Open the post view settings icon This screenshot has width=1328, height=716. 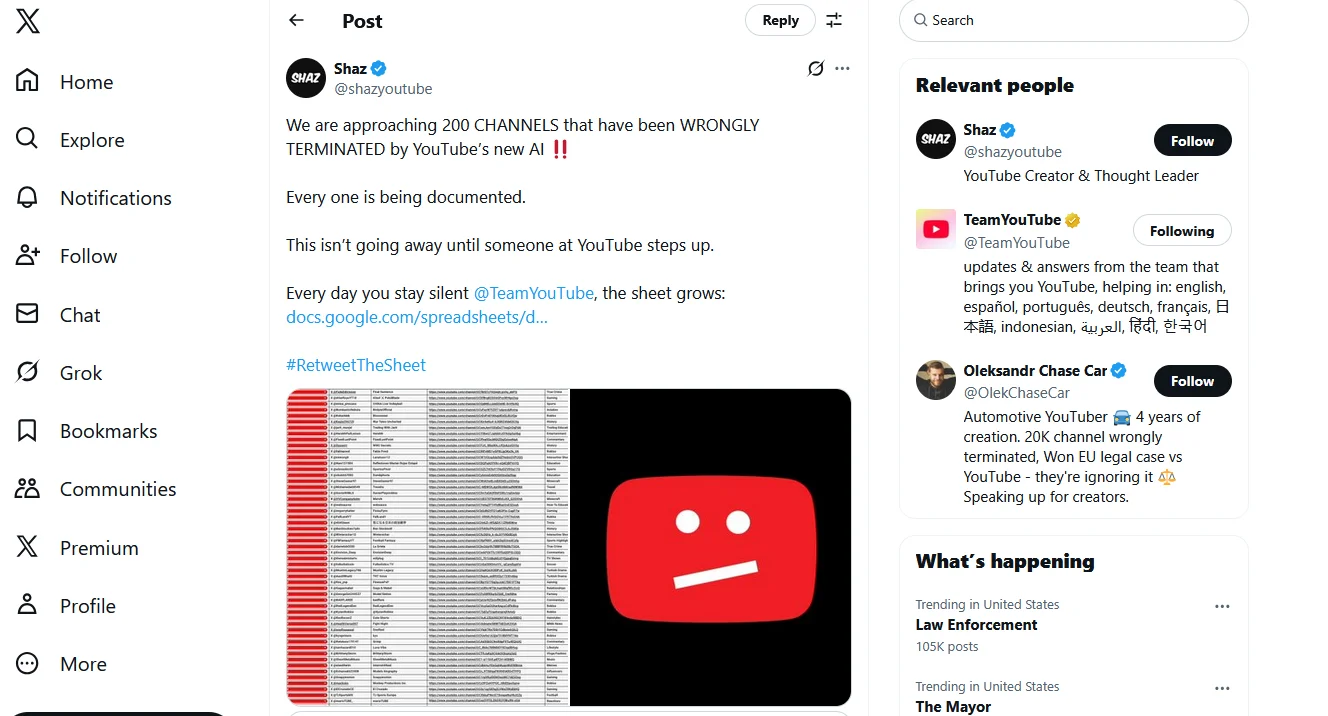834,20
